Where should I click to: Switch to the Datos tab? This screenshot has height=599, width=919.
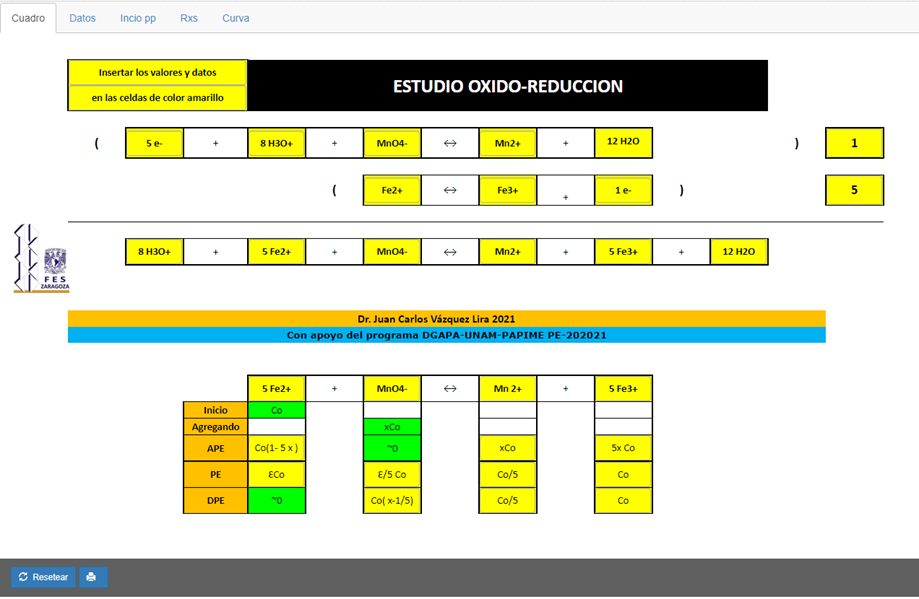pos(83,18)
